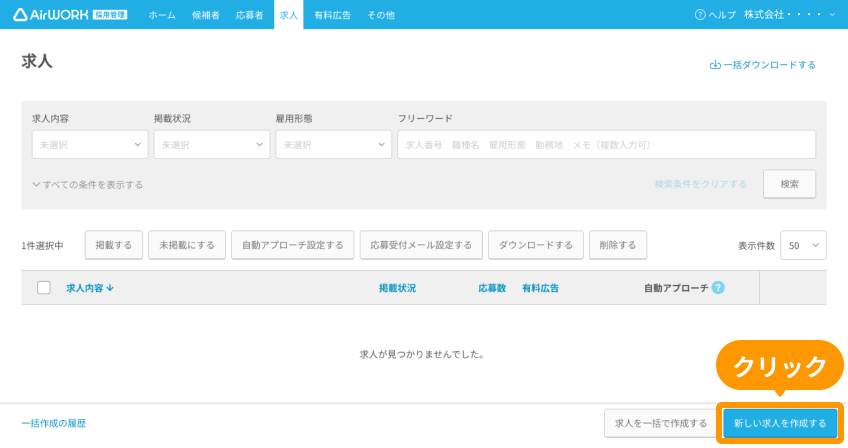Viewport: 848px width, 448px height.
Task: Go to the 有料広告 tab
Action: 332,15
